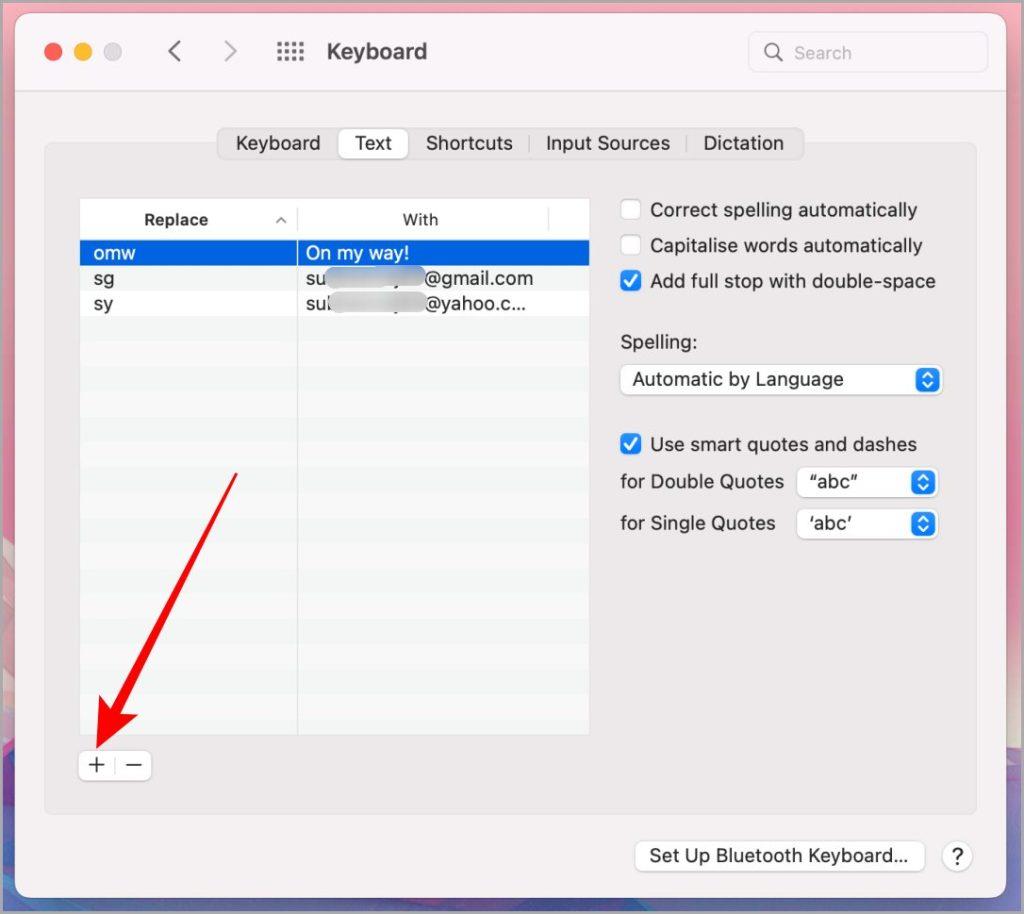Enable Capitalise words automatically
The image size is (1024, 914).
point(630,245)
